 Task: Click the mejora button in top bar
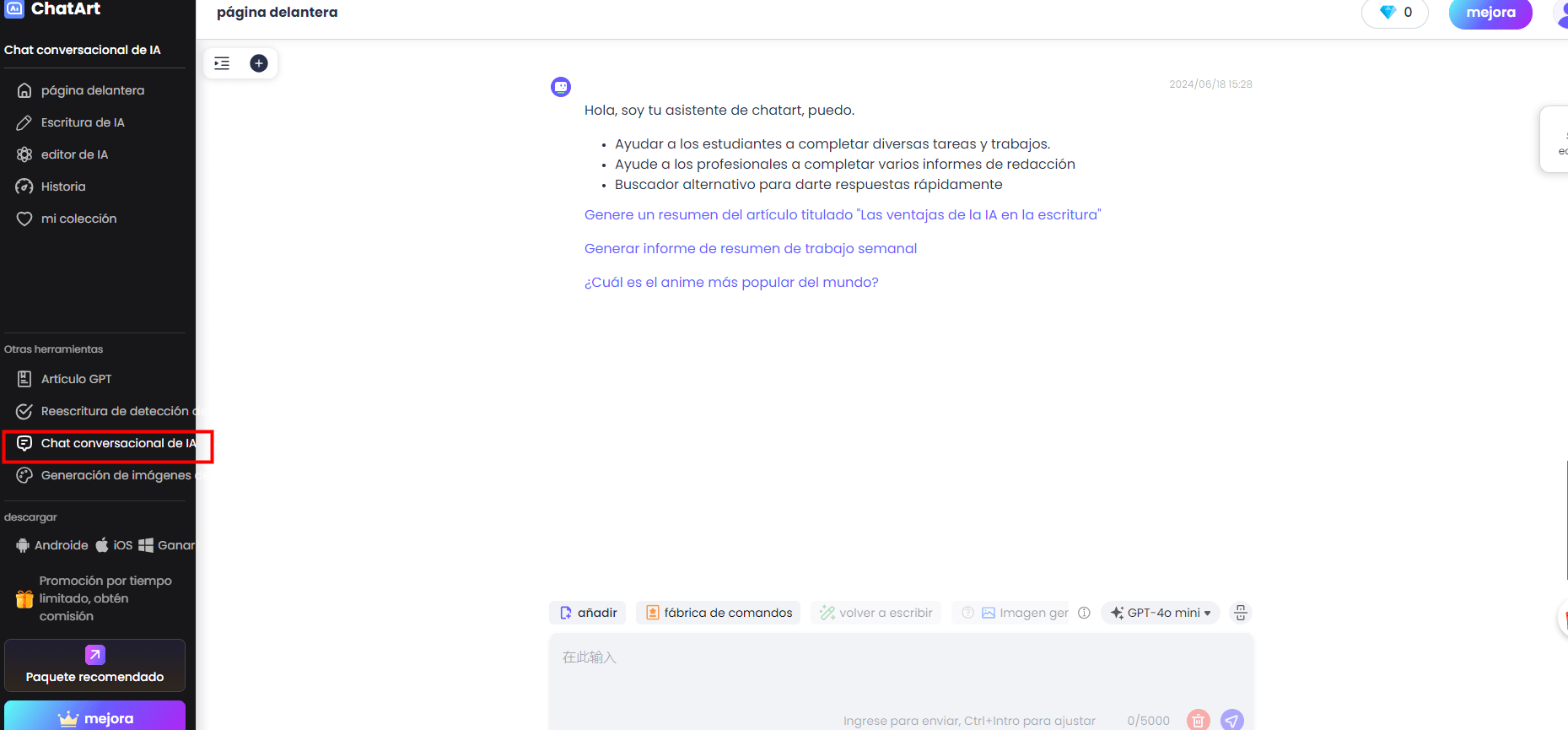point(1490,13)
